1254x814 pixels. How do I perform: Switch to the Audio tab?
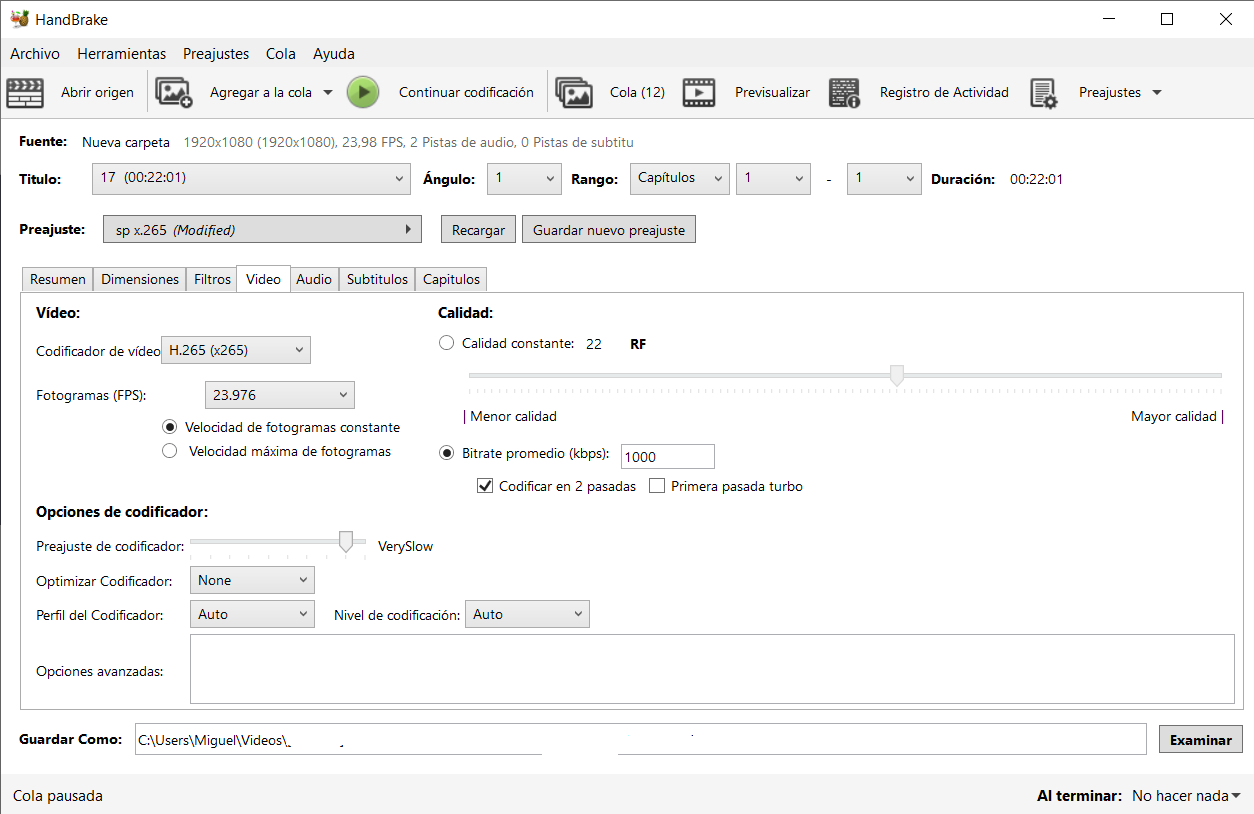click(x=314, y=279)
